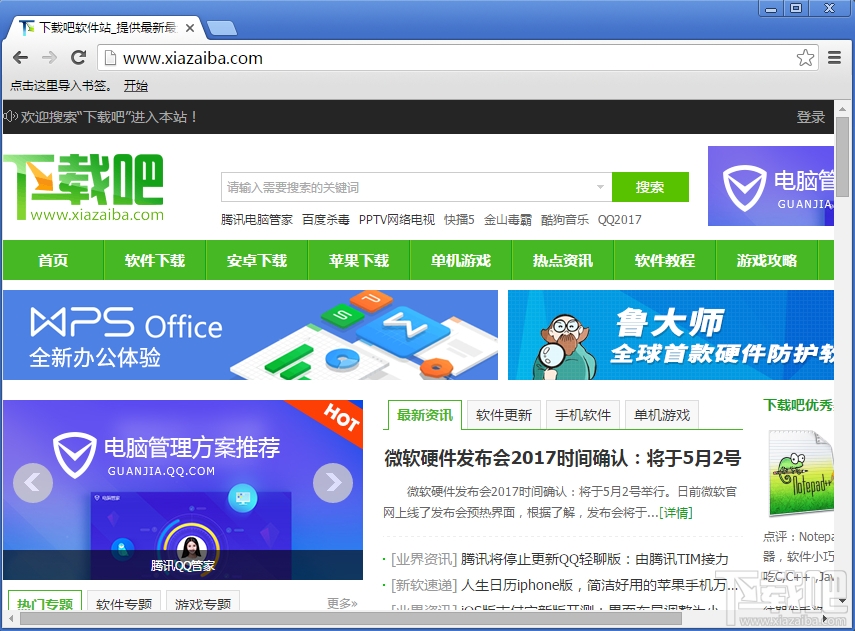Open 热点资讯 navigation item
The height and width of the screenshot is (631, 855).
(x=563, y=260)
